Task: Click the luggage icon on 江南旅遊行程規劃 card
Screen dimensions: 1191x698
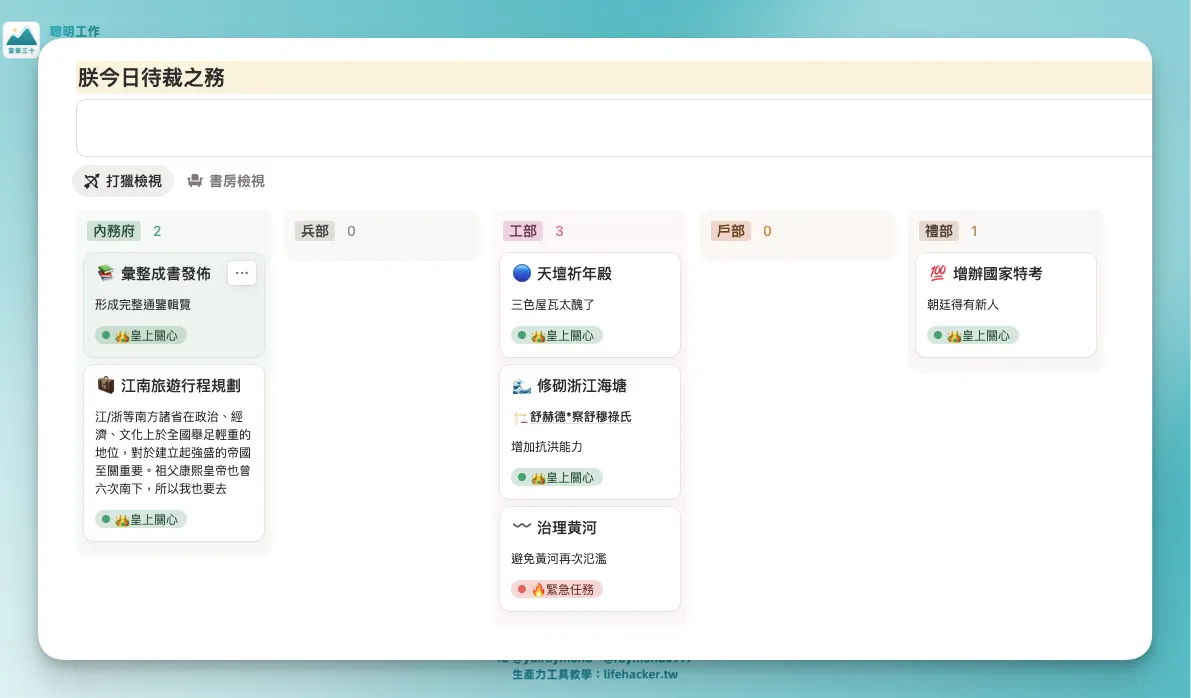Action: 106,385
